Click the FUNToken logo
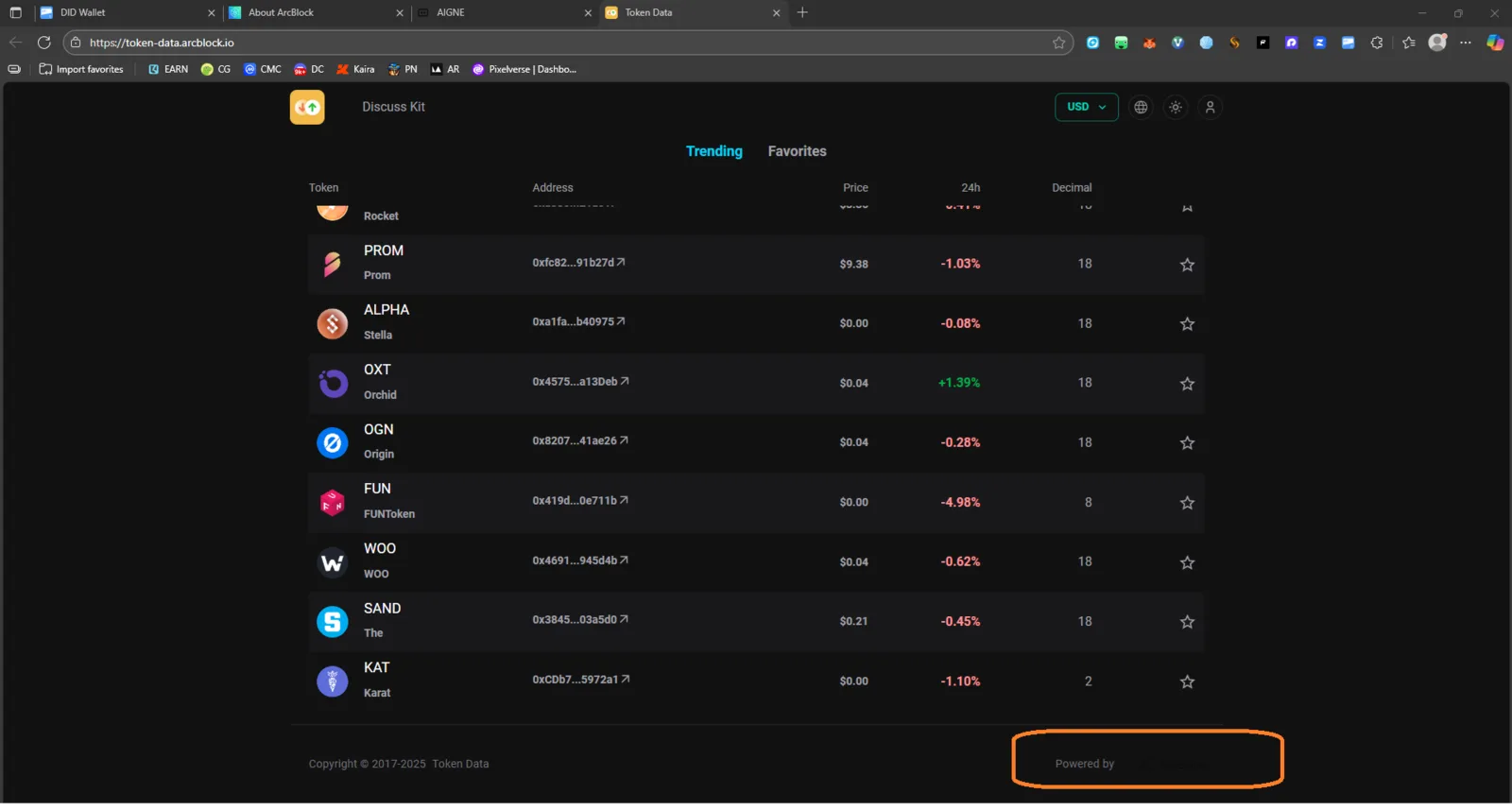 click(332, 502)
